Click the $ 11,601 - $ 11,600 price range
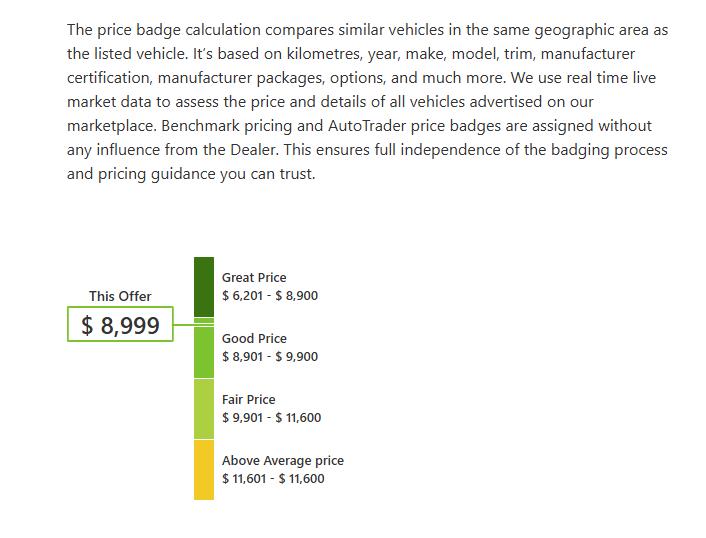This screenshot has width=706, height=538. (x=273, y=479)
